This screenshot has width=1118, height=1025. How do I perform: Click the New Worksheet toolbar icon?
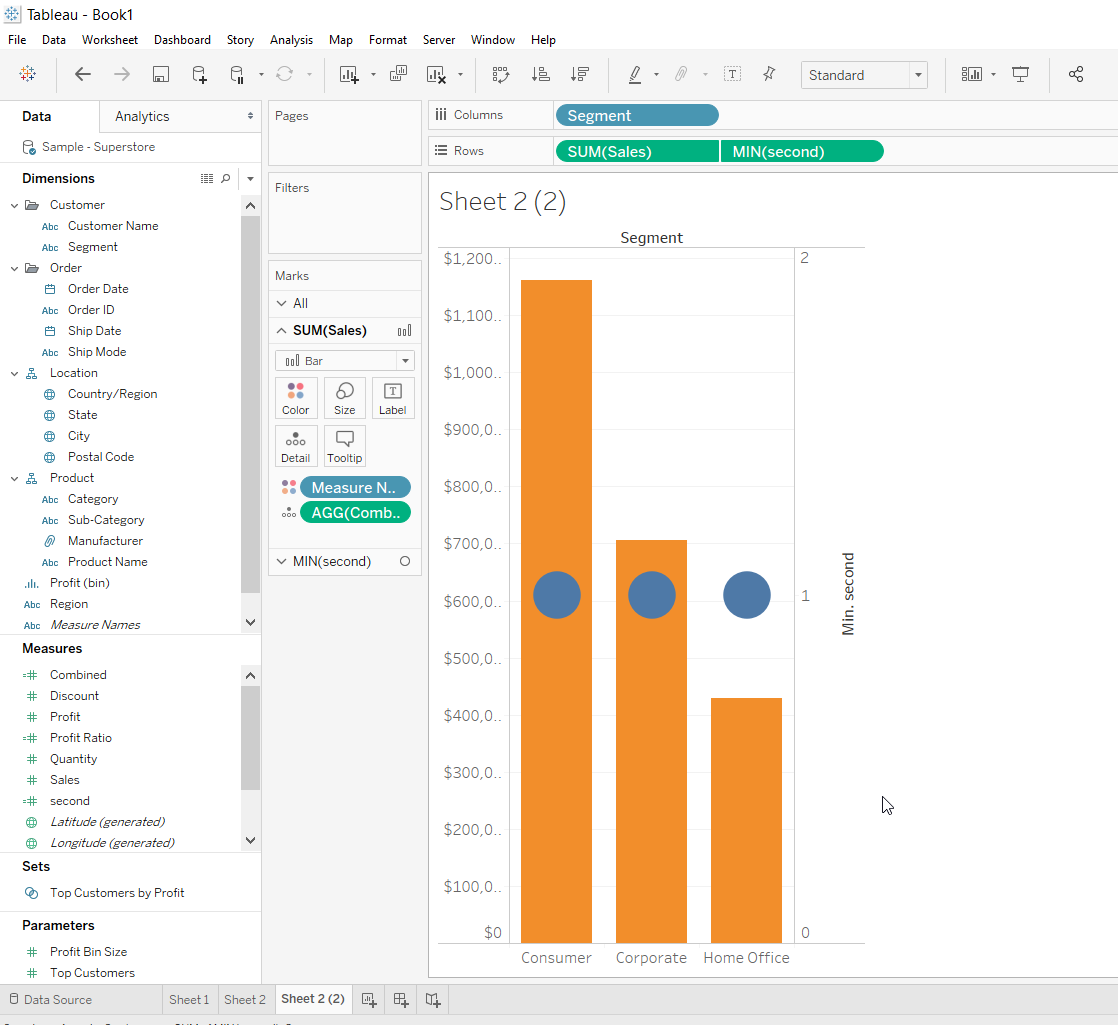pos(349,74)
